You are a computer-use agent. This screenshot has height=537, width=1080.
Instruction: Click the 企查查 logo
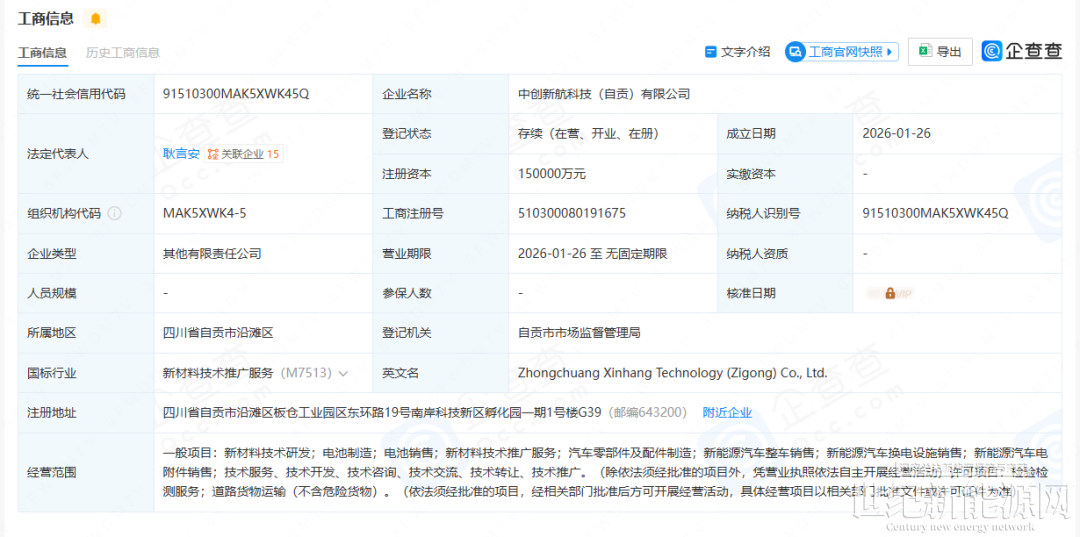pos(1021,52)
